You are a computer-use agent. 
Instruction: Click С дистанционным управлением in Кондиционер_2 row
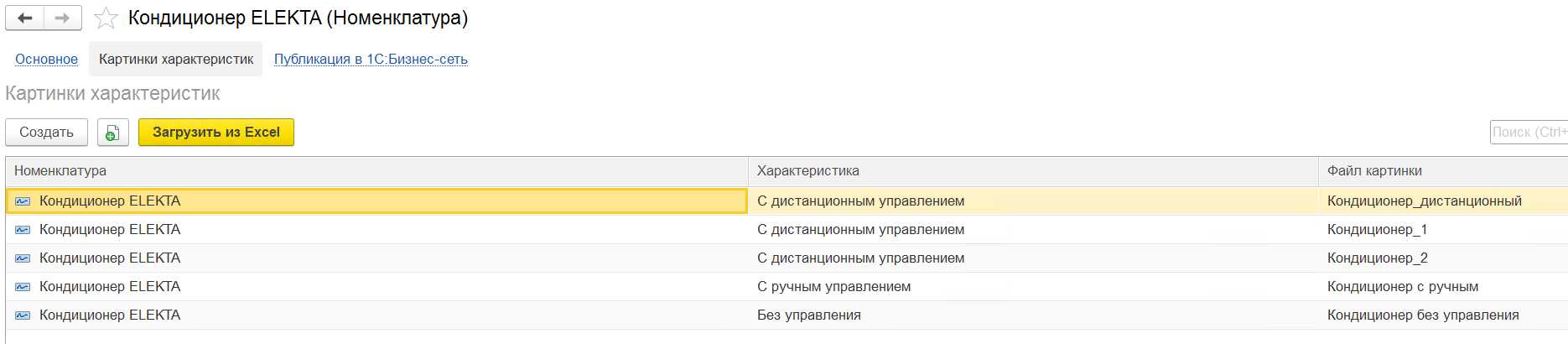pyautogui.click(x=1033, y=258)
